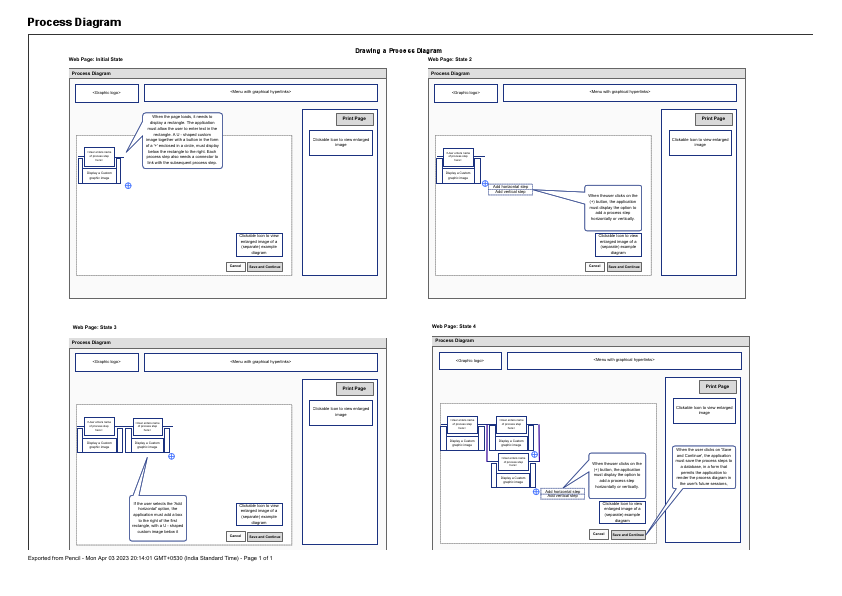
Task: Click the menu with graphical hyperlinks bar
Action: click(x=261, y=94)
